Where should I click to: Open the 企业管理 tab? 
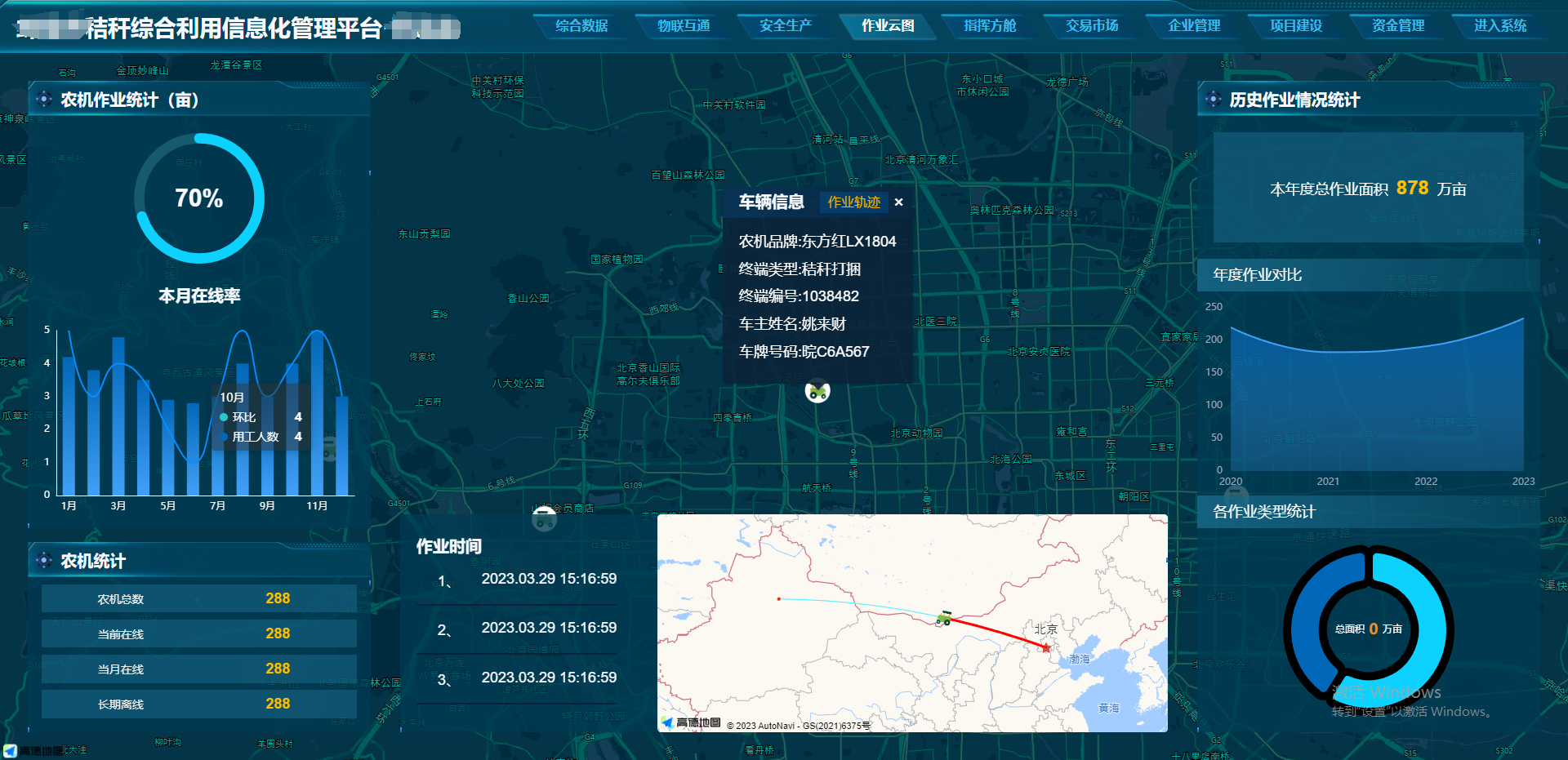(1194, 26)
